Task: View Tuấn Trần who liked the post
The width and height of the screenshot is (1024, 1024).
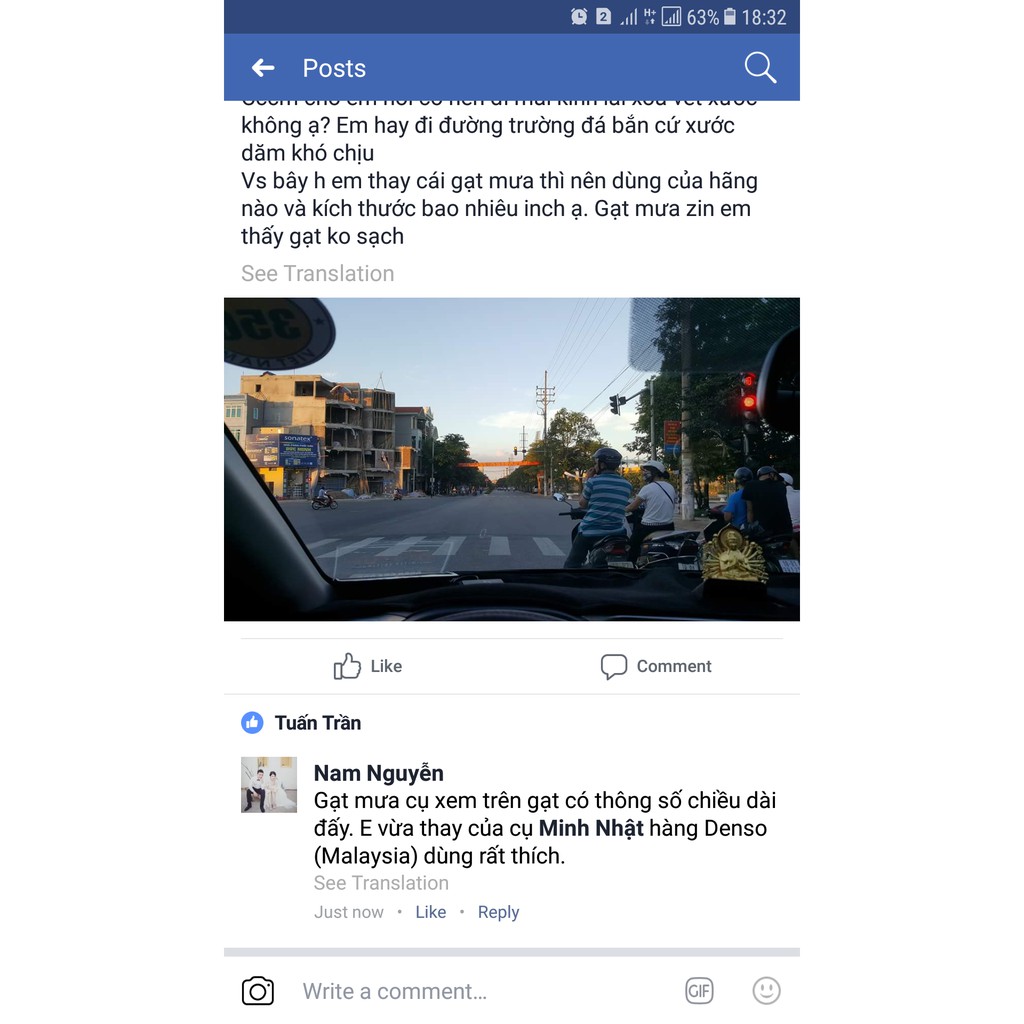Action: [317, 723]
